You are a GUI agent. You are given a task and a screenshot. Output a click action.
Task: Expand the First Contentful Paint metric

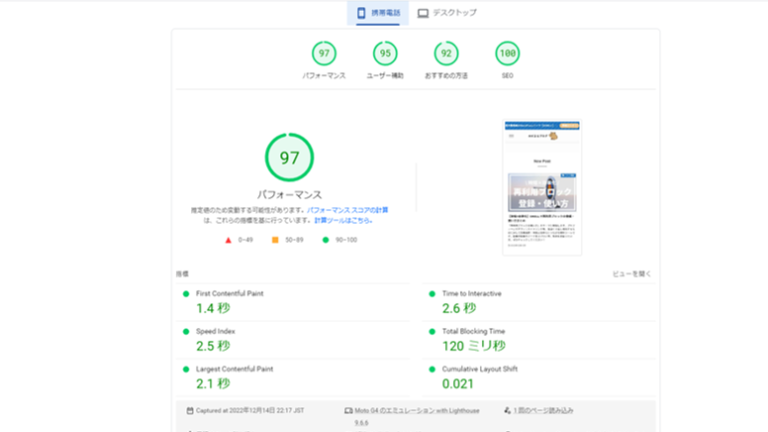[x=230, y=294]
